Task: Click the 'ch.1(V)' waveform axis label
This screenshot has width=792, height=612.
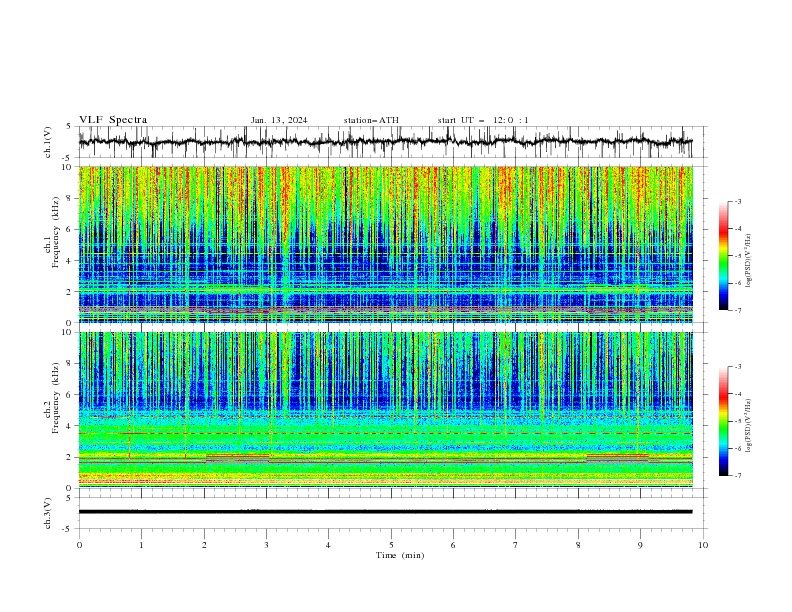Action: pyautogui.click(x=48, y=142)
